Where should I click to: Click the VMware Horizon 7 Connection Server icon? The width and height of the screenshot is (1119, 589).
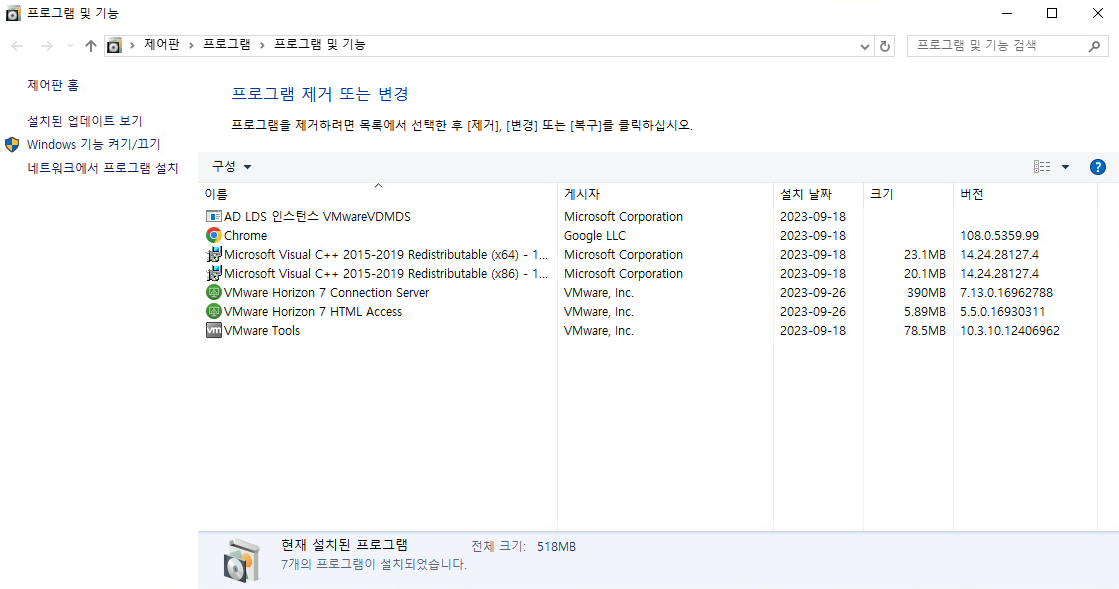tap(213, 292)
